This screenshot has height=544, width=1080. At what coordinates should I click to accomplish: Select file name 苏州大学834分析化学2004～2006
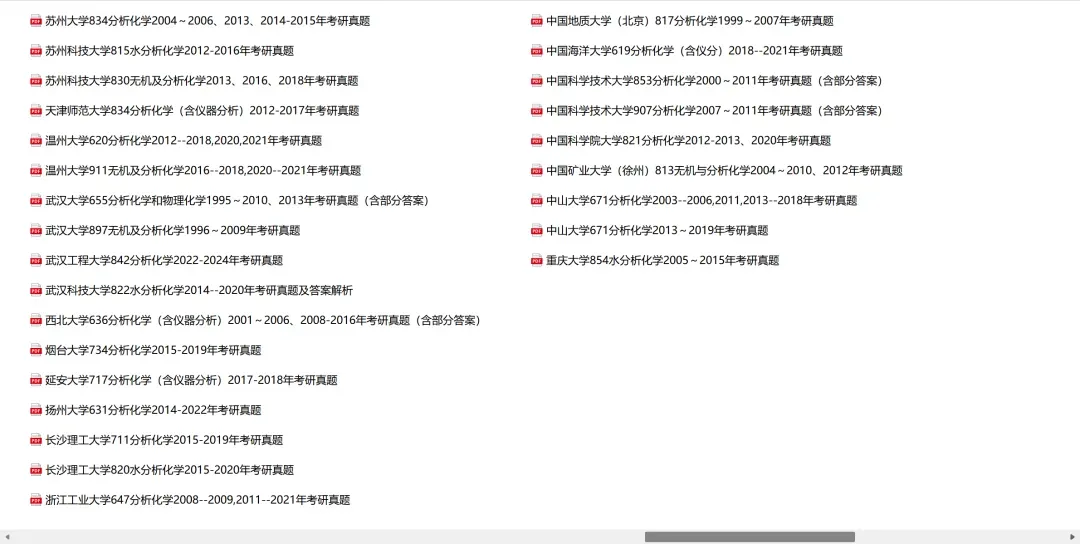point(207,21)
